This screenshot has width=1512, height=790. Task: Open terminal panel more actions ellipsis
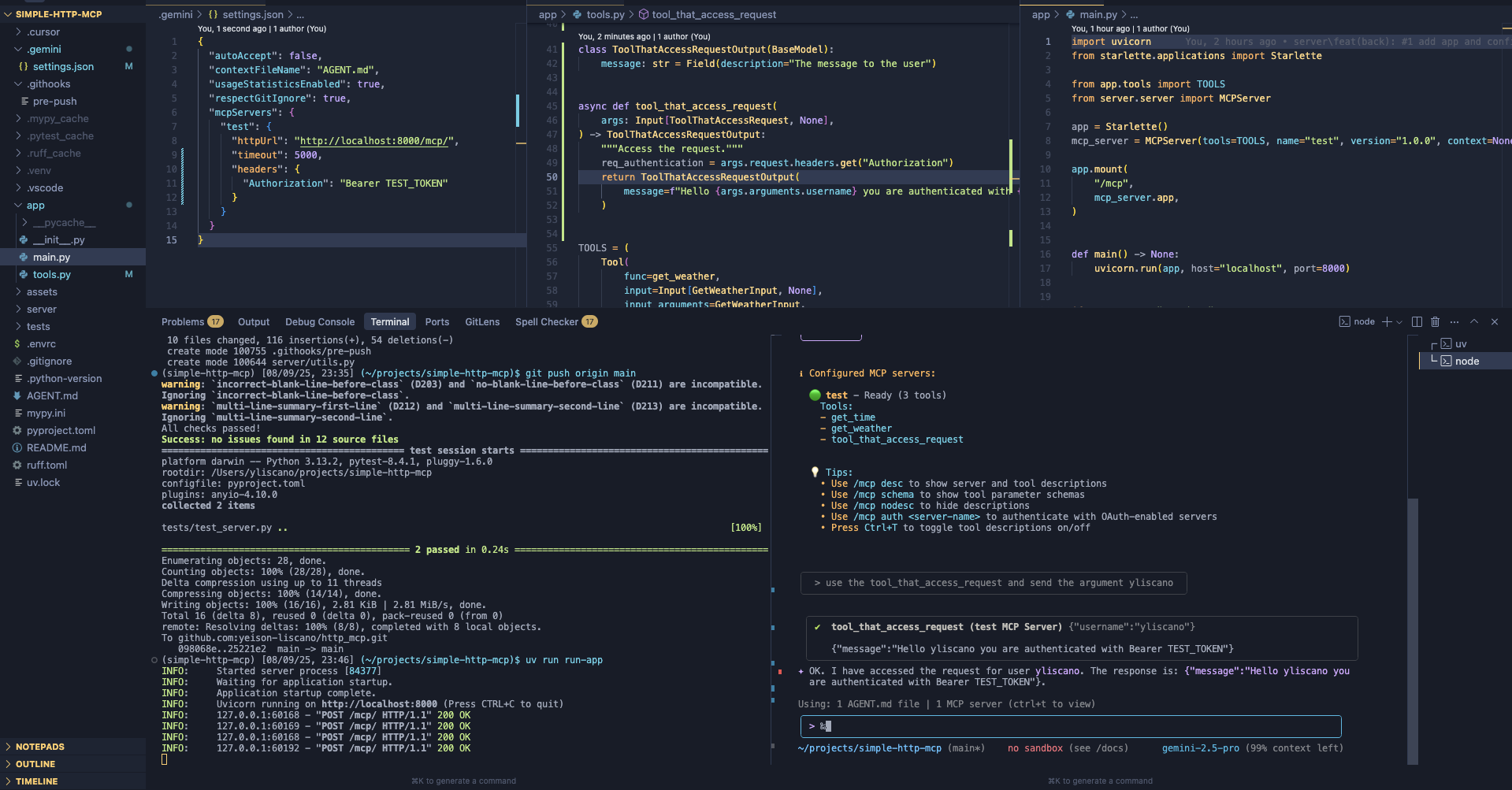click(1454, 321)
